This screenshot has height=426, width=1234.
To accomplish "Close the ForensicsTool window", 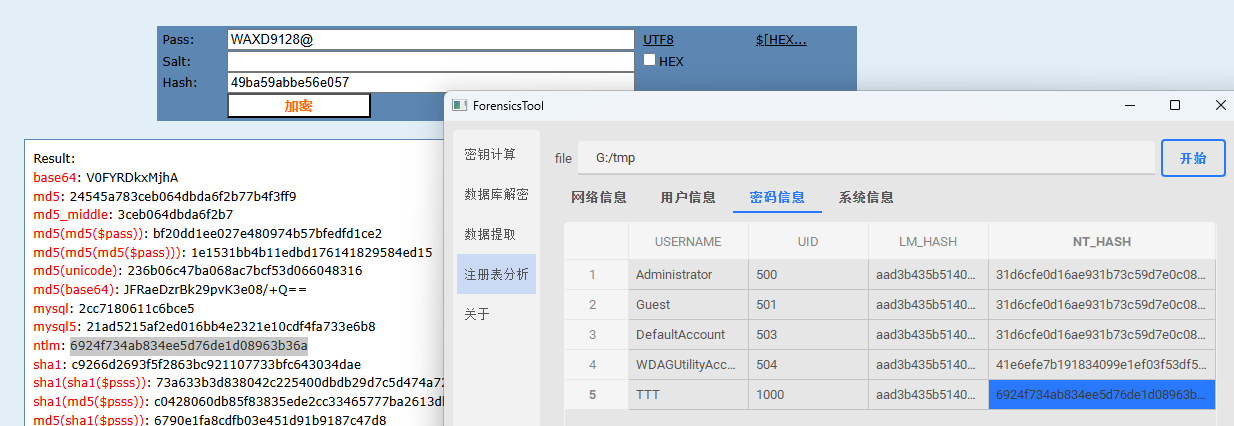I will pyautogui.click(x=1220, y=105).
